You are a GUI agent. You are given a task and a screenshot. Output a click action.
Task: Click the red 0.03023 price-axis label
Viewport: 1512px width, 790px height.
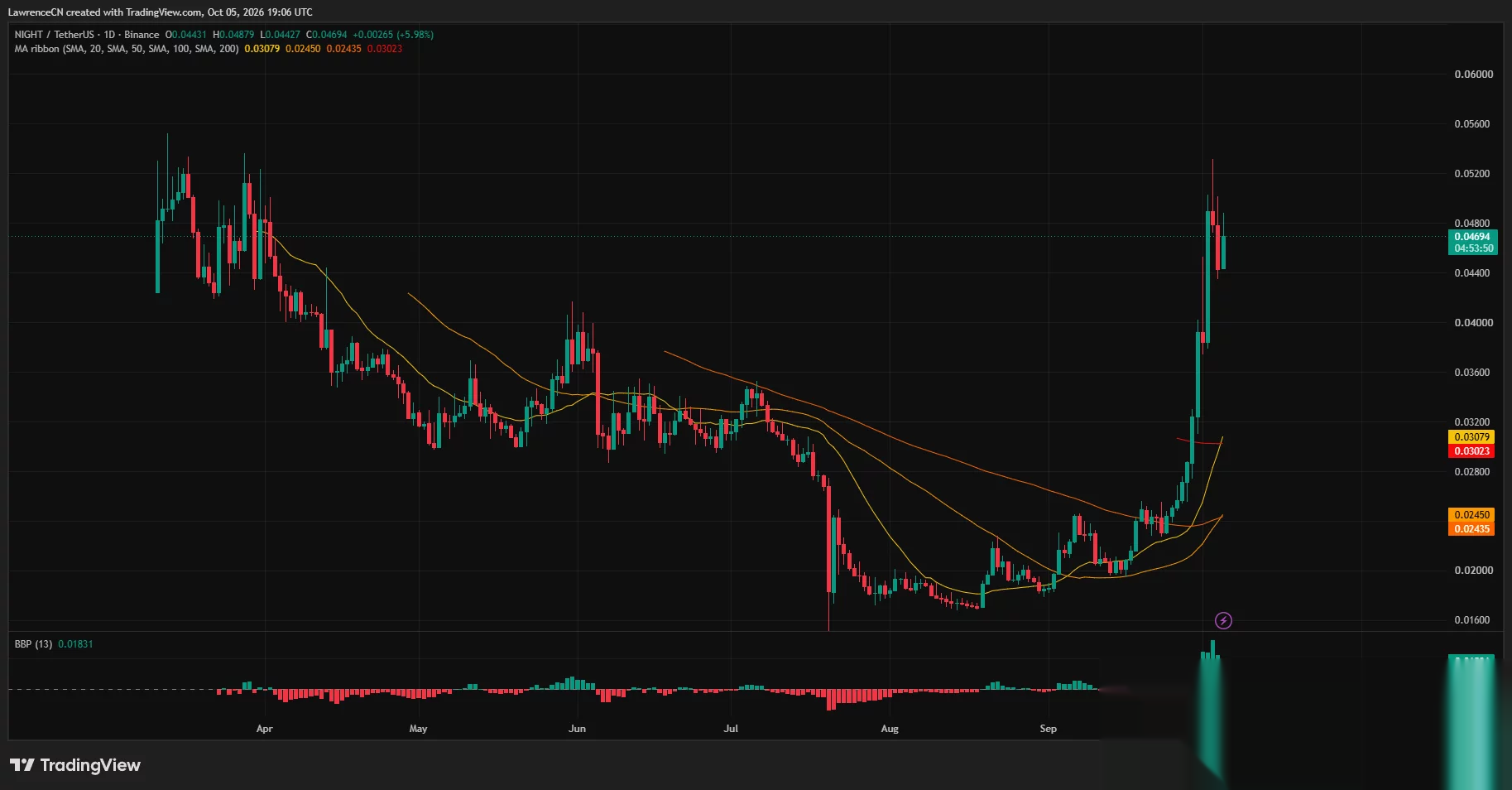[1471, 451]
